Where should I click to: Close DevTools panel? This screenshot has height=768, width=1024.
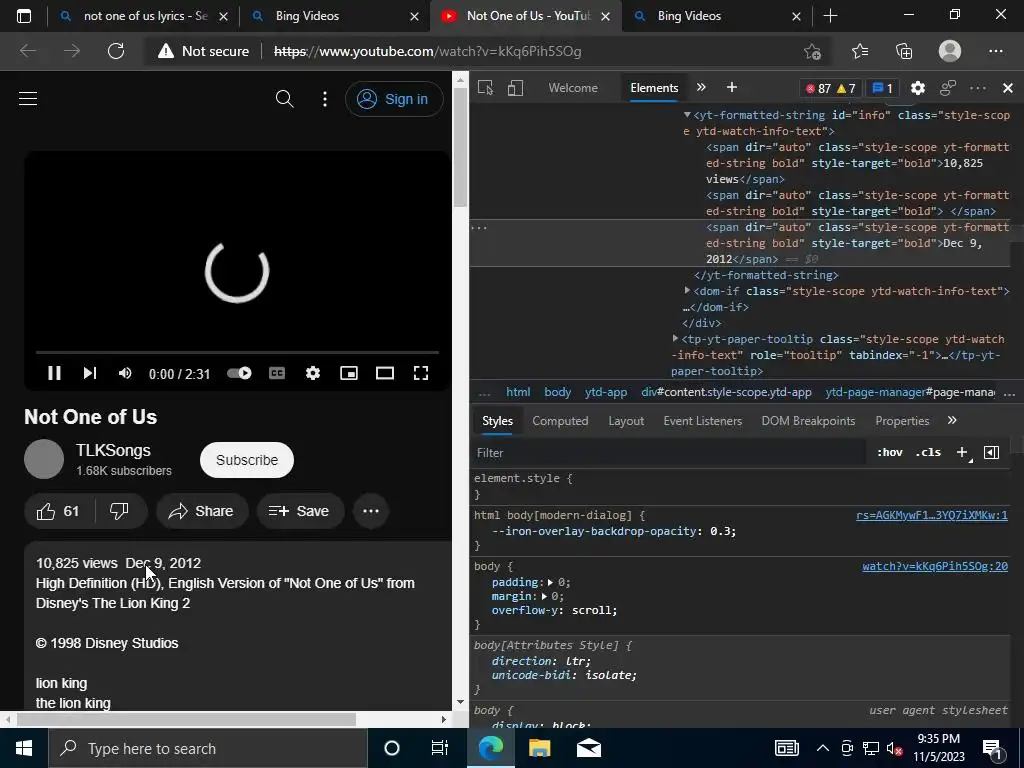click(x=1008, y=88)
